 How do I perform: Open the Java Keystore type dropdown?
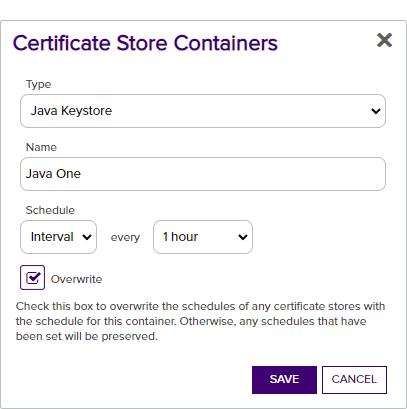click(203, 111)
